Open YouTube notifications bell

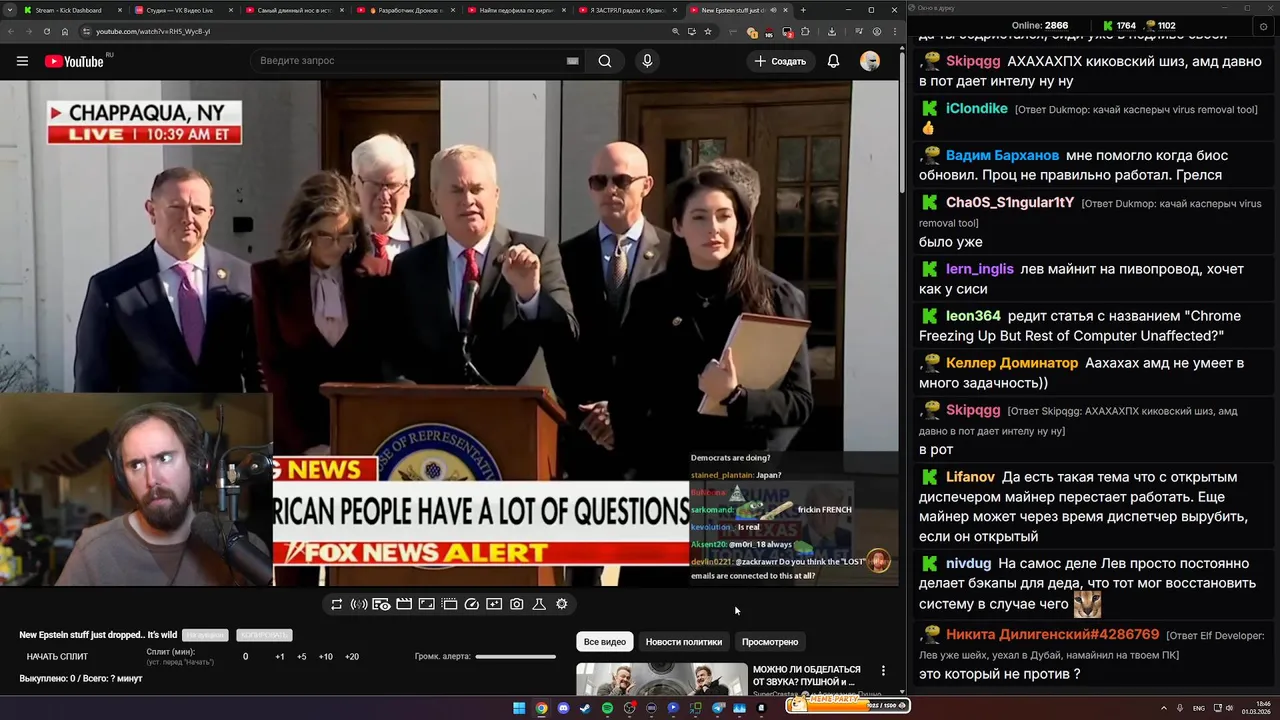coord(833,61)
